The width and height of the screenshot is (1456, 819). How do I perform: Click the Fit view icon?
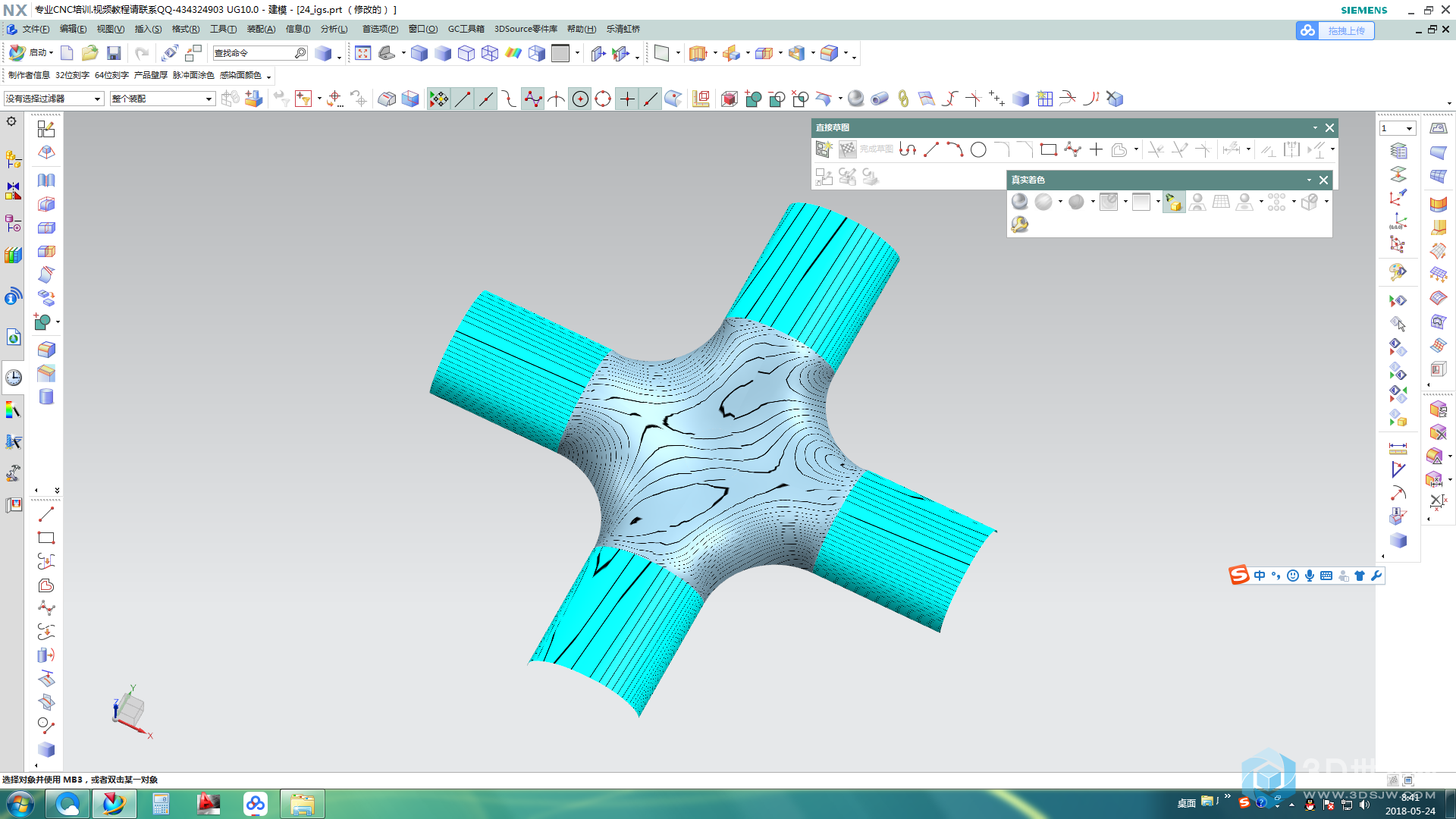(x=363, y=53)
